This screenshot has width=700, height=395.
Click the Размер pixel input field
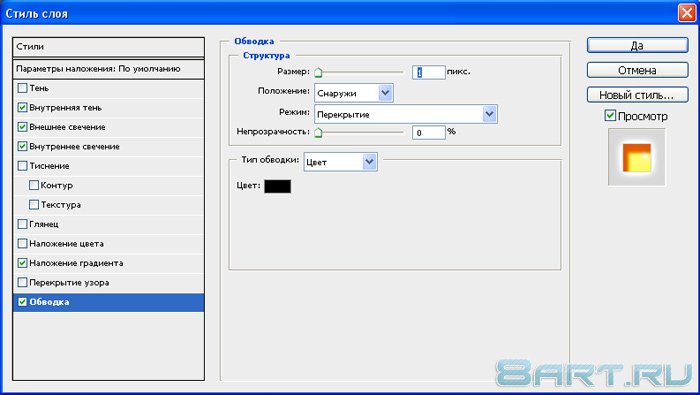point(429,72)
